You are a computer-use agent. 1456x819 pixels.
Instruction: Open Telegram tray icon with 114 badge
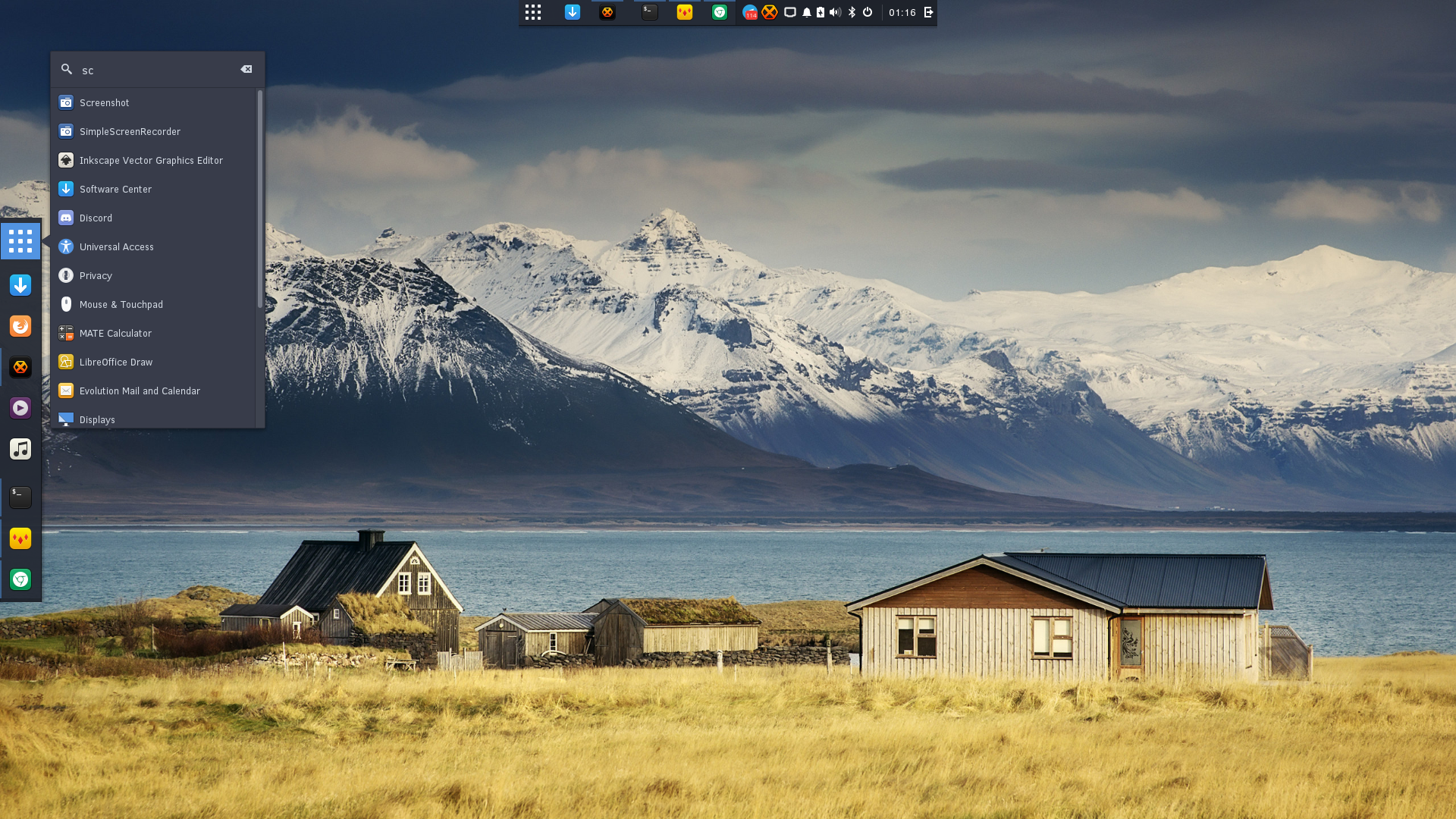point(750,12)
